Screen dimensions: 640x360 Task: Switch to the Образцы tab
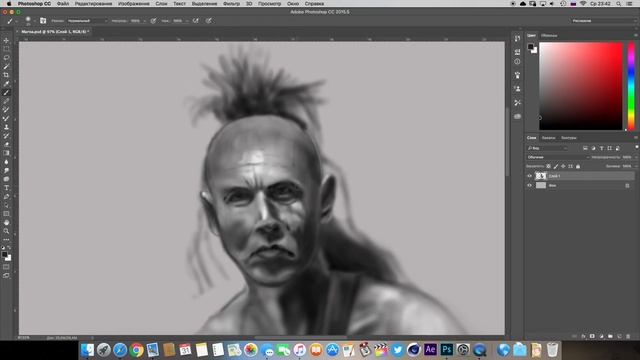[549, 36]
